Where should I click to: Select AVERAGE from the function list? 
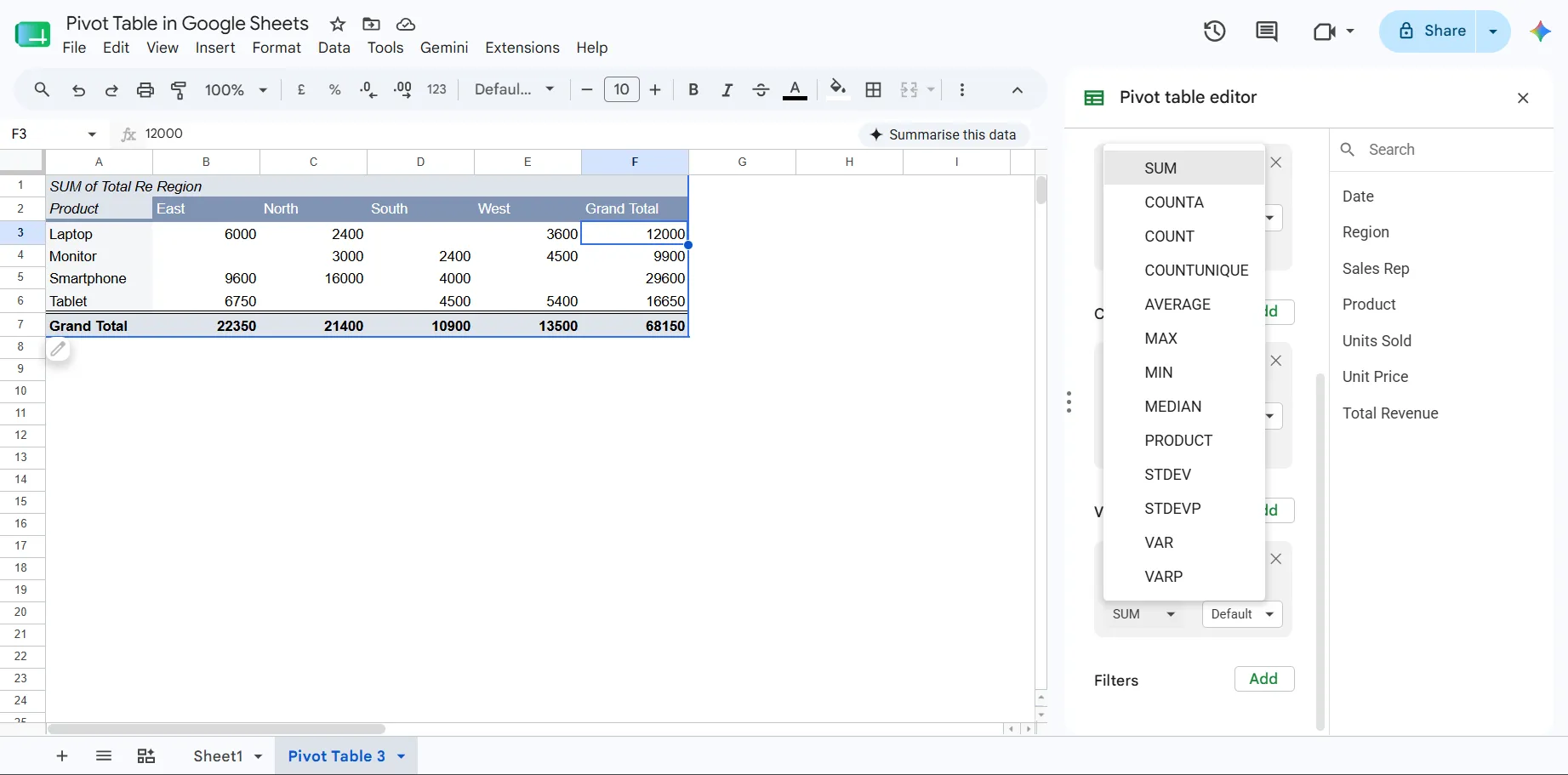(x=1184, y=305)
